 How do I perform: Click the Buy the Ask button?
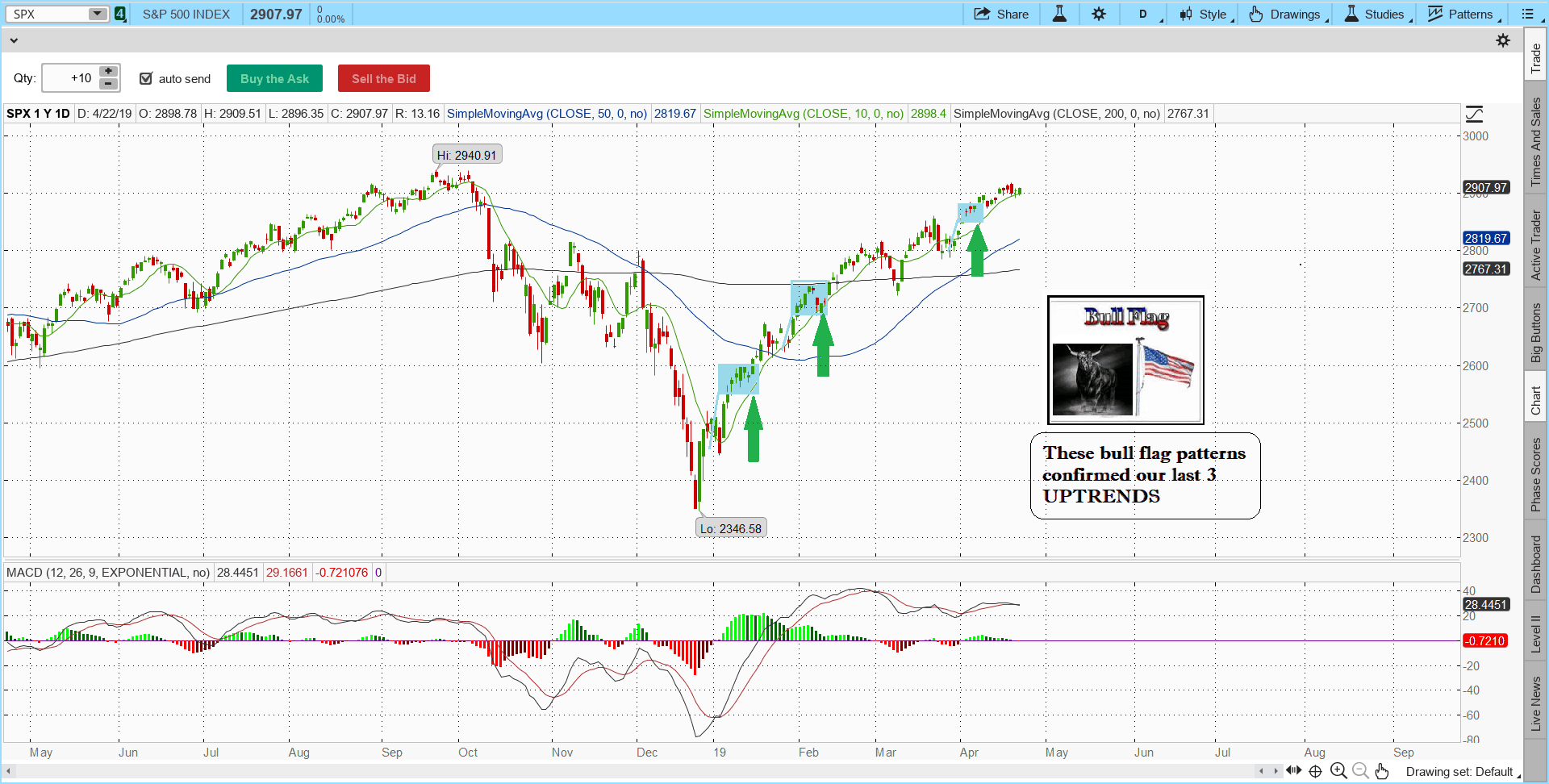point(274,78)
